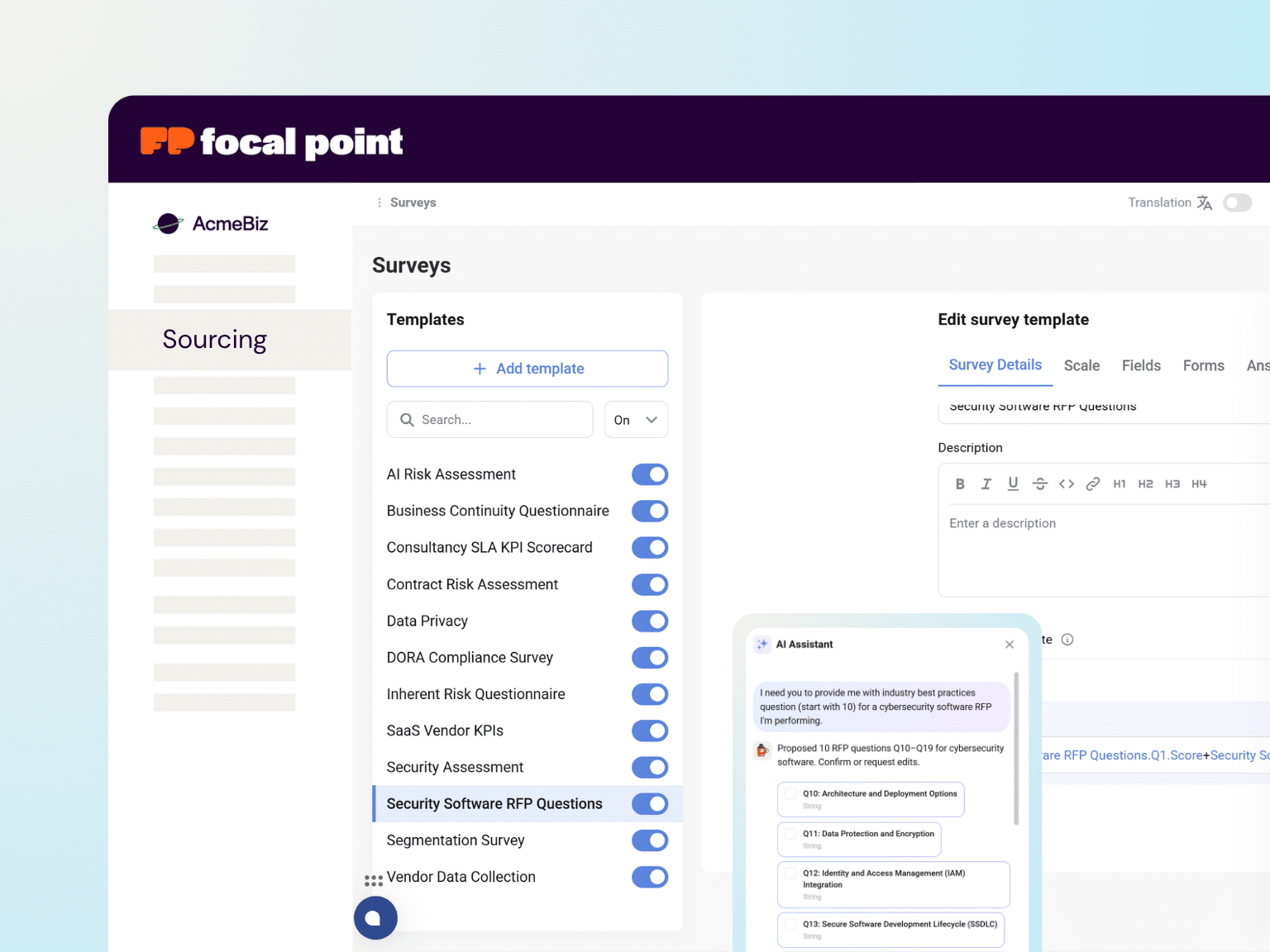Apply strikethrough in the description toolbar
The width and height of the screenshot is (1270, 952).
[1039, 483]
